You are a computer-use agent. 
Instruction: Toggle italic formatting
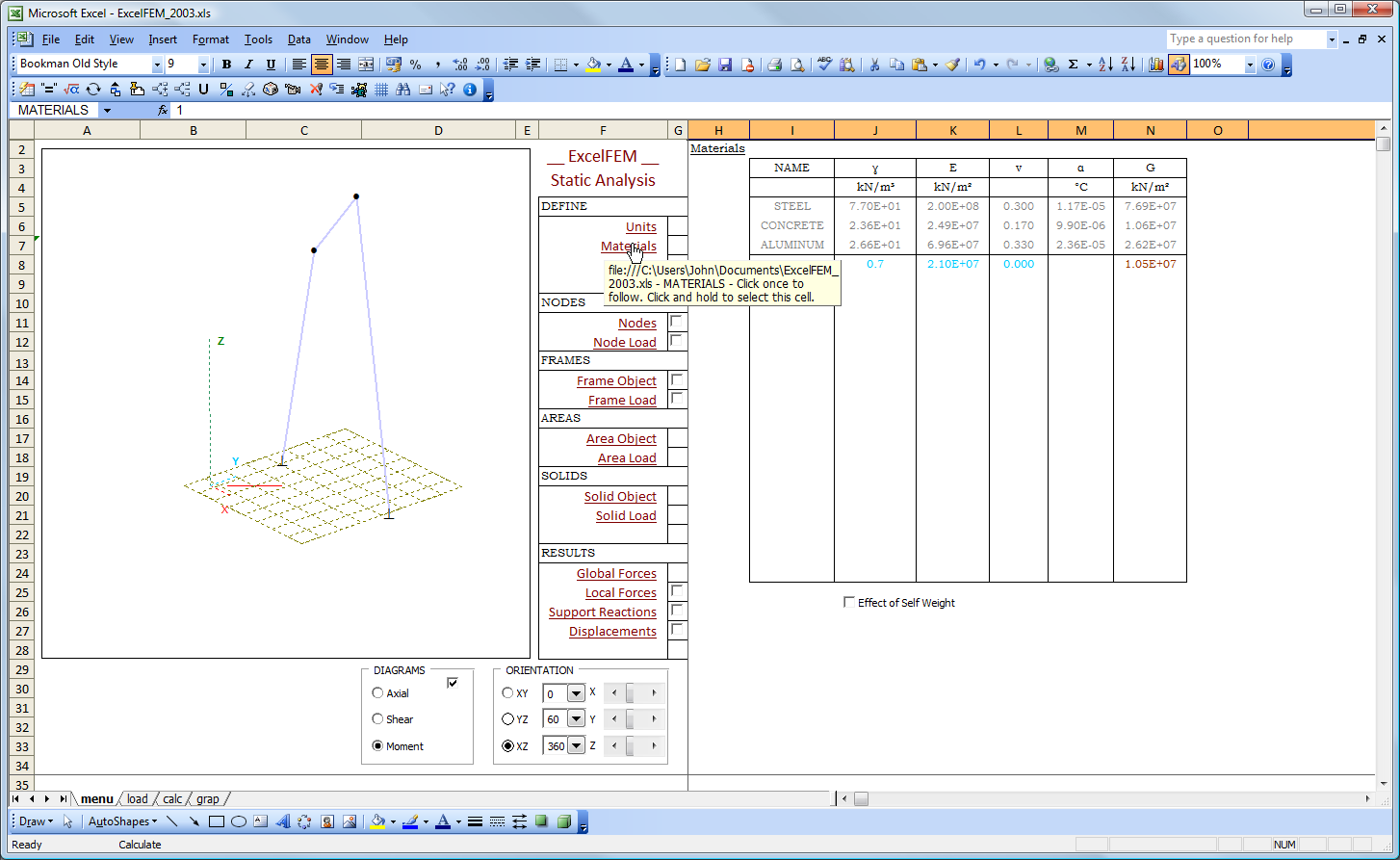point(248,65)
